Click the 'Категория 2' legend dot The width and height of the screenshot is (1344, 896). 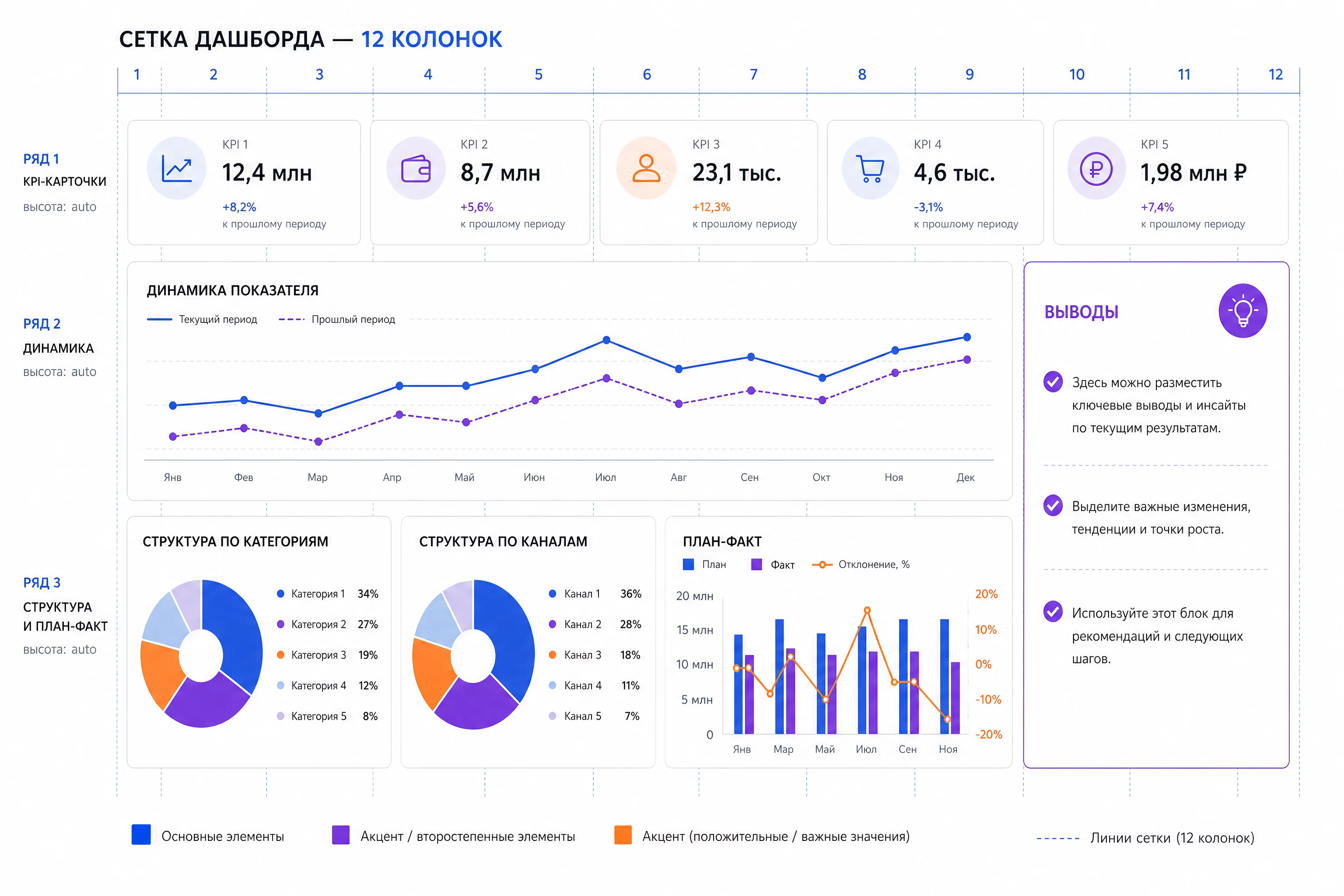(x=280, y=625)
